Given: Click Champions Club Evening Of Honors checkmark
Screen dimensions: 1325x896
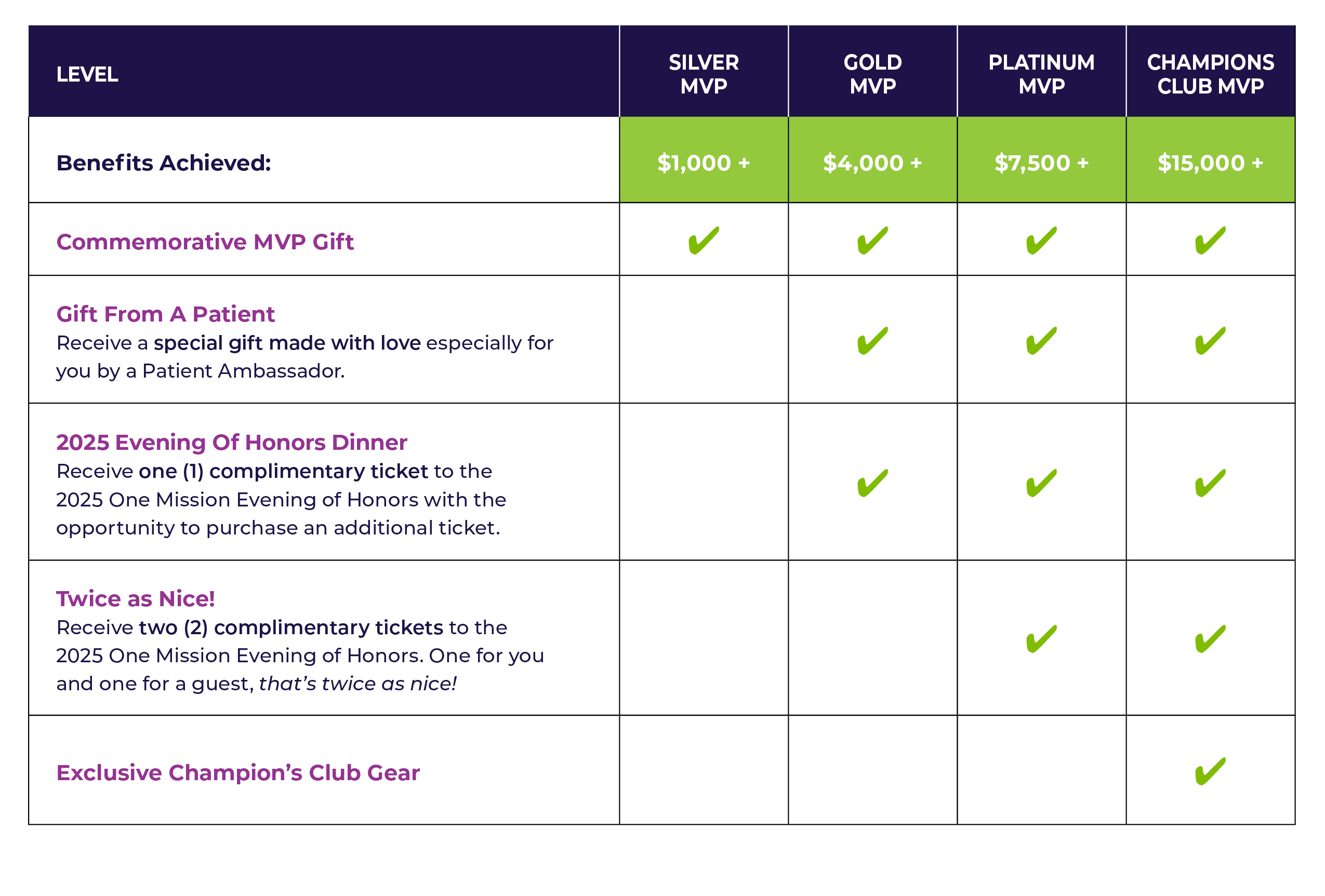Looking at the screenshot, I should click(1210, 484).
